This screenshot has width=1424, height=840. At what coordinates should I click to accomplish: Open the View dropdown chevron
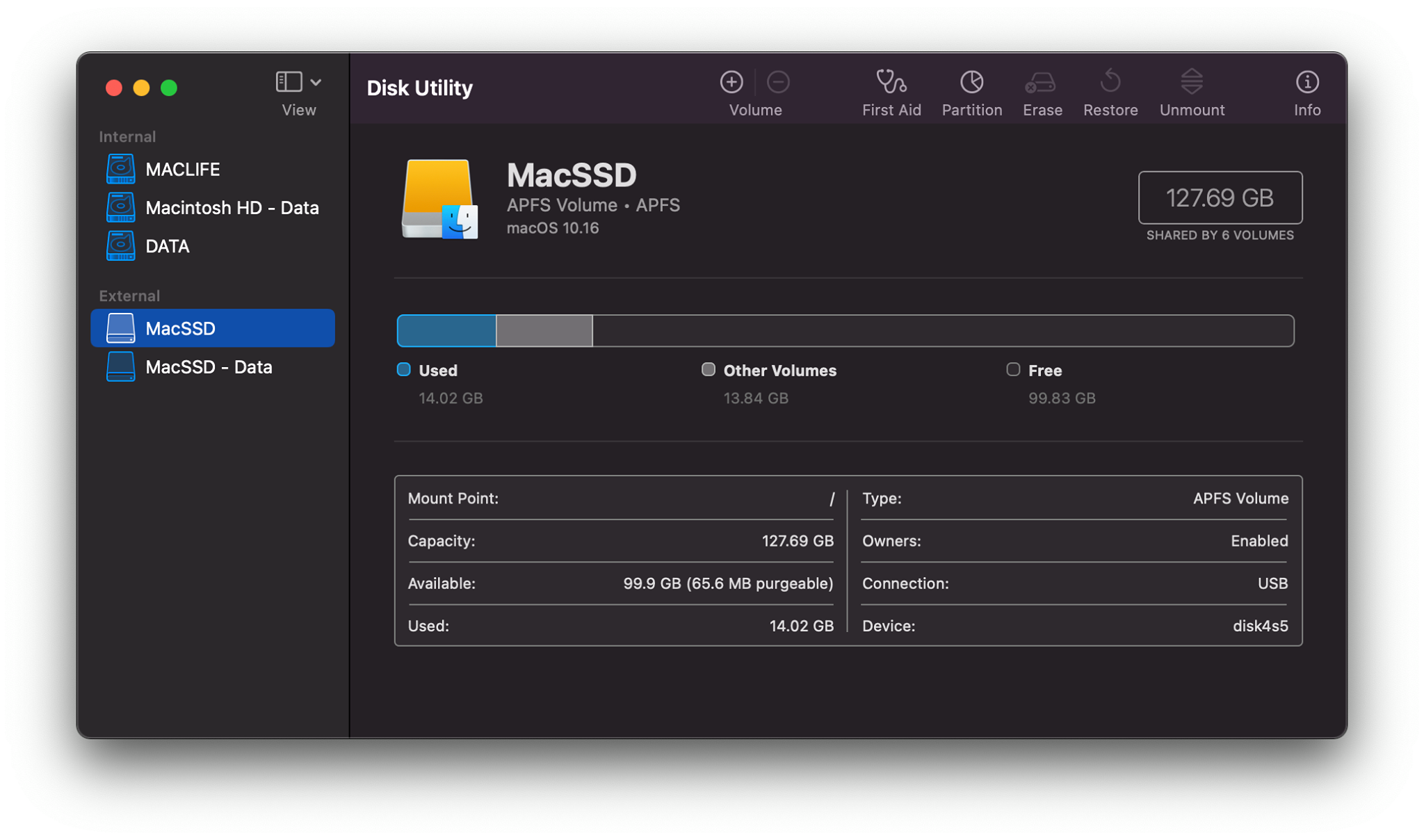tap(316, 82)
